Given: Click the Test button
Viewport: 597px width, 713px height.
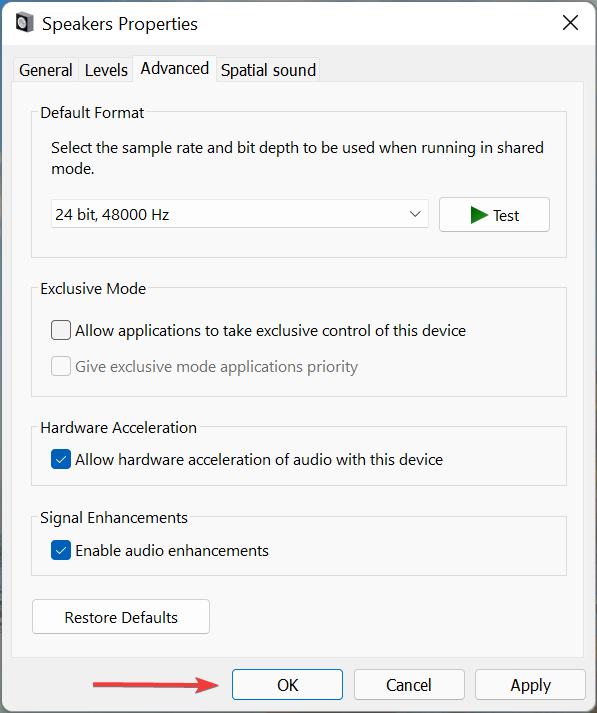Looking at the screenshot, I should click(494, 215).
